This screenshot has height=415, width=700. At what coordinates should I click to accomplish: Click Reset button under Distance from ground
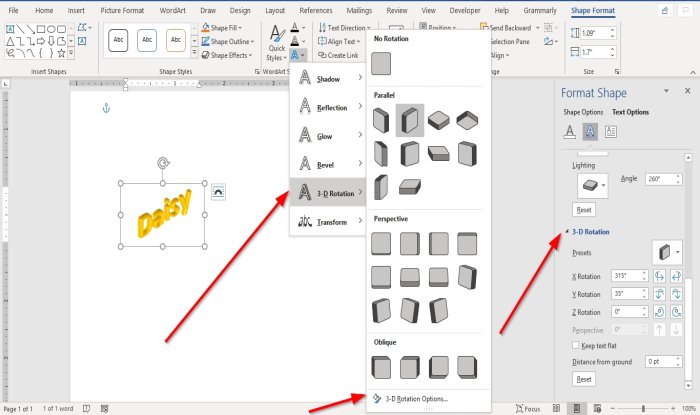pyautogui.click(x=584, y=380)
